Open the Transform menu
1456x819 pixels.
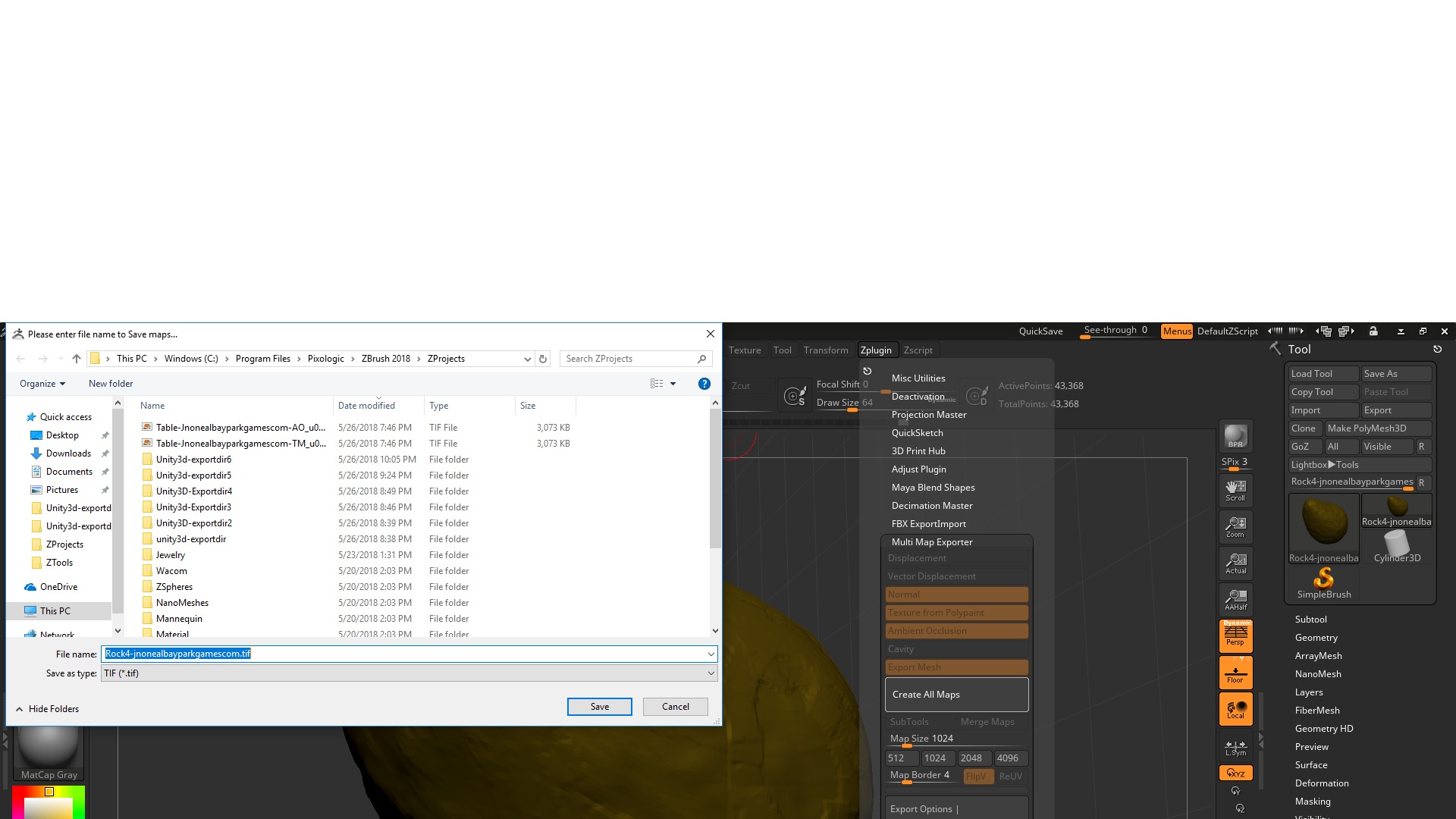point(826,350)
